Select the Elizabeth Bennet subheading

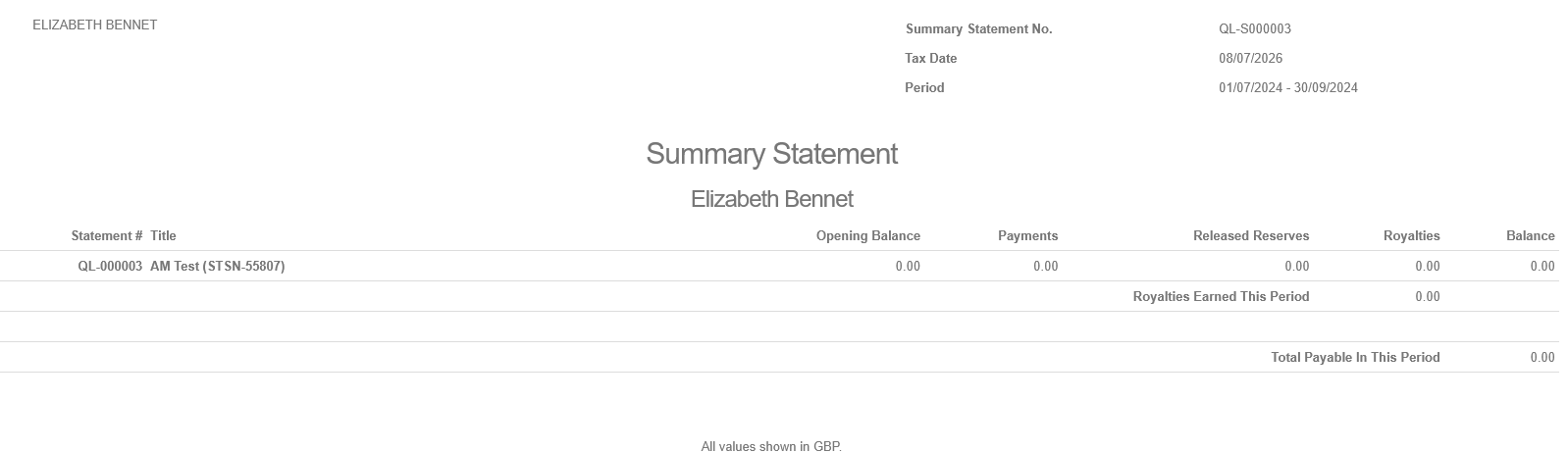(x=772, y=199)
